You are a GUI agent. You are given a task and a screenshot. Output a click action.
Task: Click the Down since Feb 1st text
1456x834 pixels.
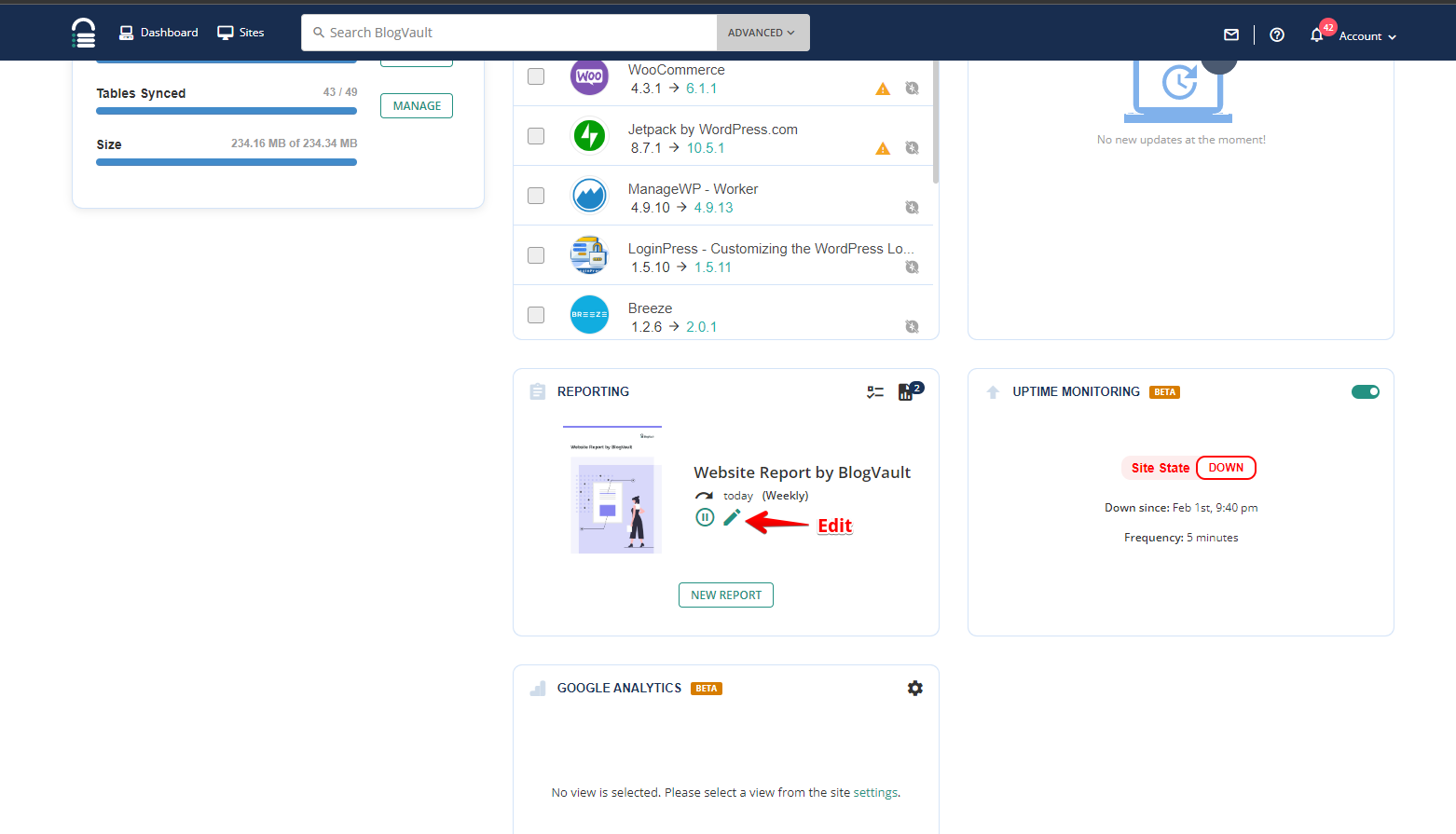[1181, 508]
